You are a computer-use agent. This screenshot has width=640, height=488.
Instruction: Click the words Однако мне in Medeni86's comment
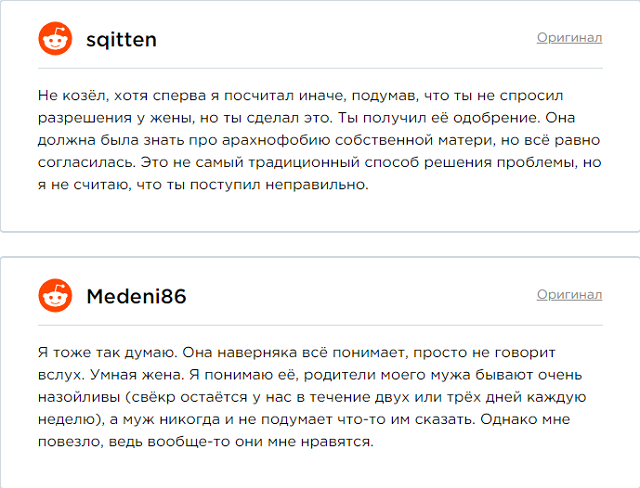tap(525, 419)
